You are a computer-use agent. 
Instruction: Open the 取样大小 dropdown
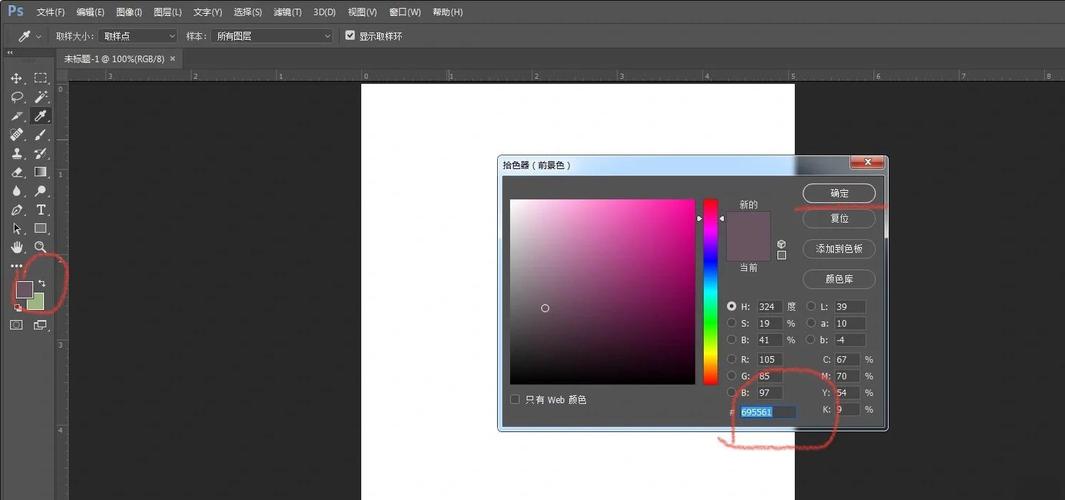(x=139, y=36)
